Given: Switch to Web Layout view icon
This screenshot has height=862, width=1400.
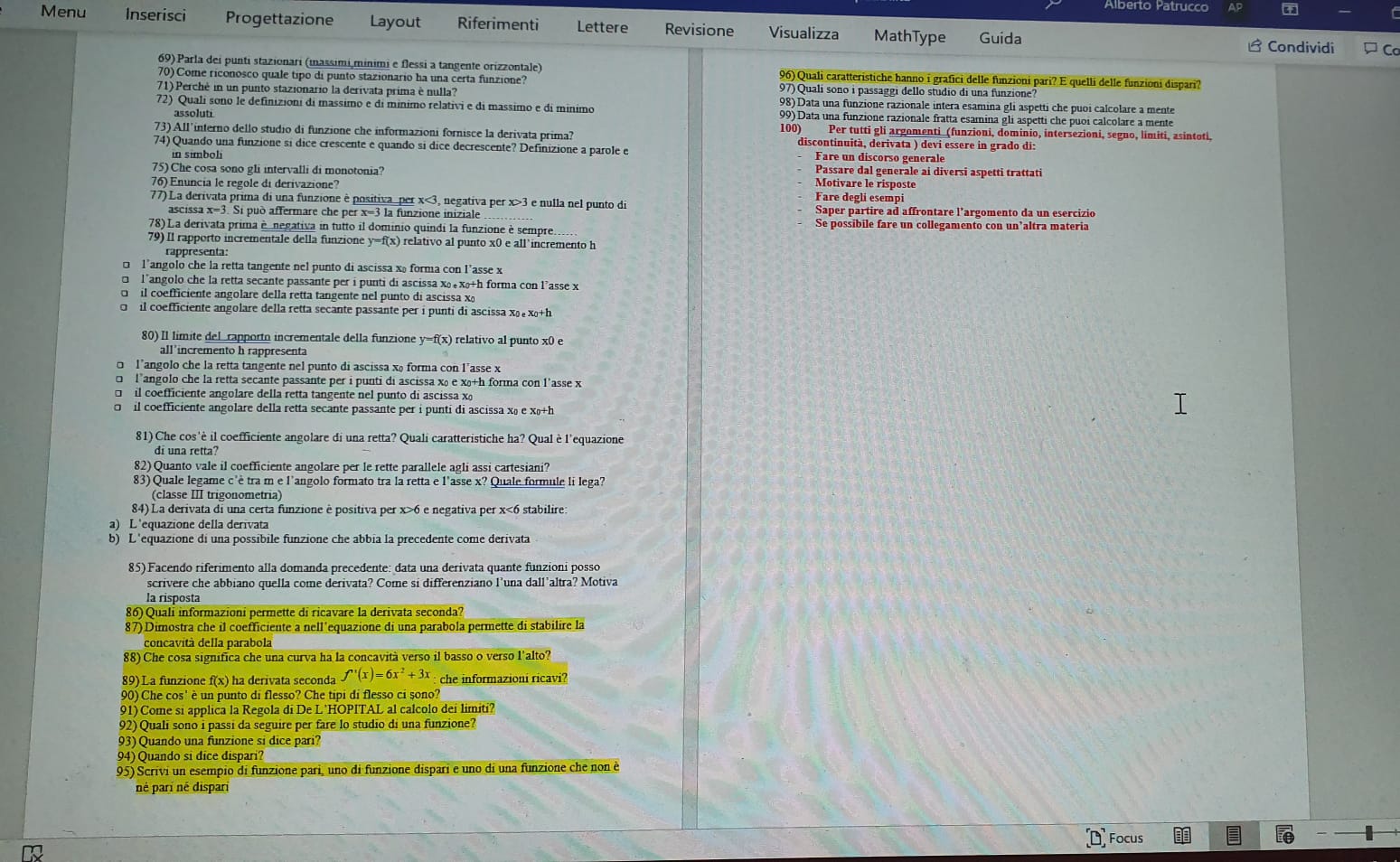Looking at the screenshot, I should [1284, 835].
